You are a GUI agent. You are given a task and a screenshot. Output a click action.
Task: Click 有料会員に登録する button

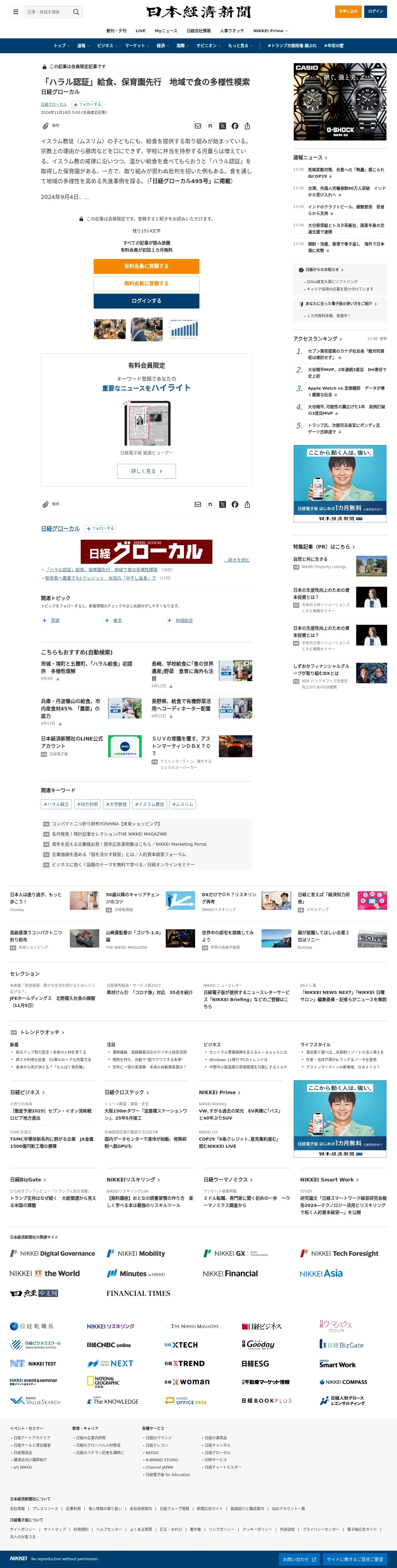(x=147, y=266)
